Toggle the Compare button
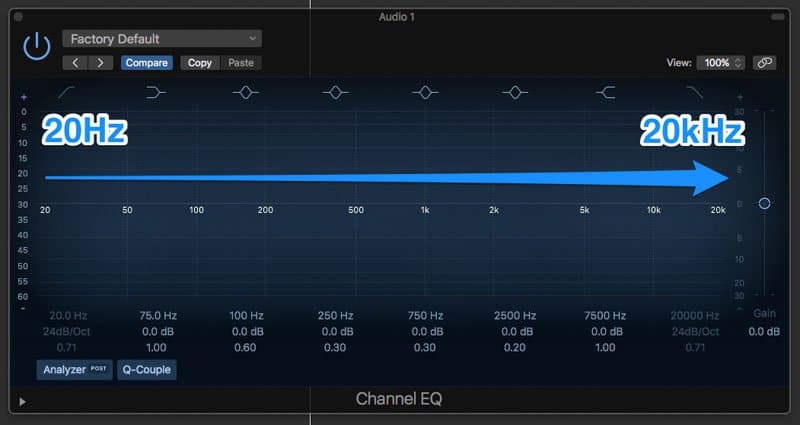Image resolution: width=800 pixels, height=425 pixels. 147,63
